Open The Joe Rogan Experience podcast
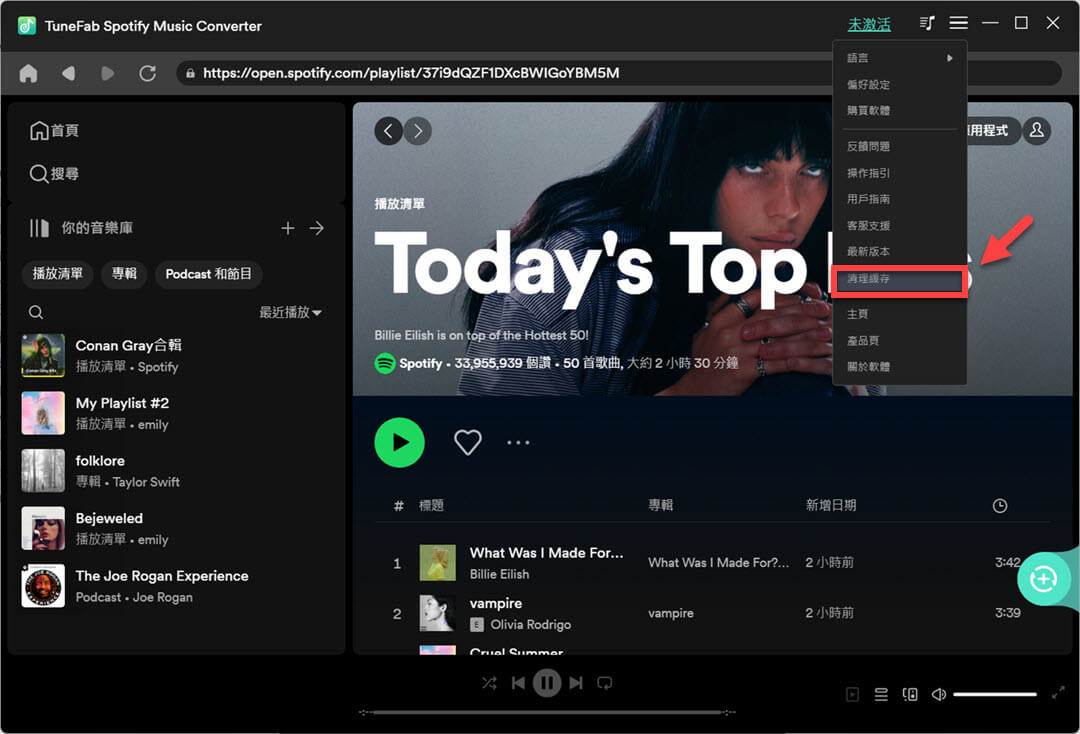Screen dimensions: 1080x734 coord(176,586)
